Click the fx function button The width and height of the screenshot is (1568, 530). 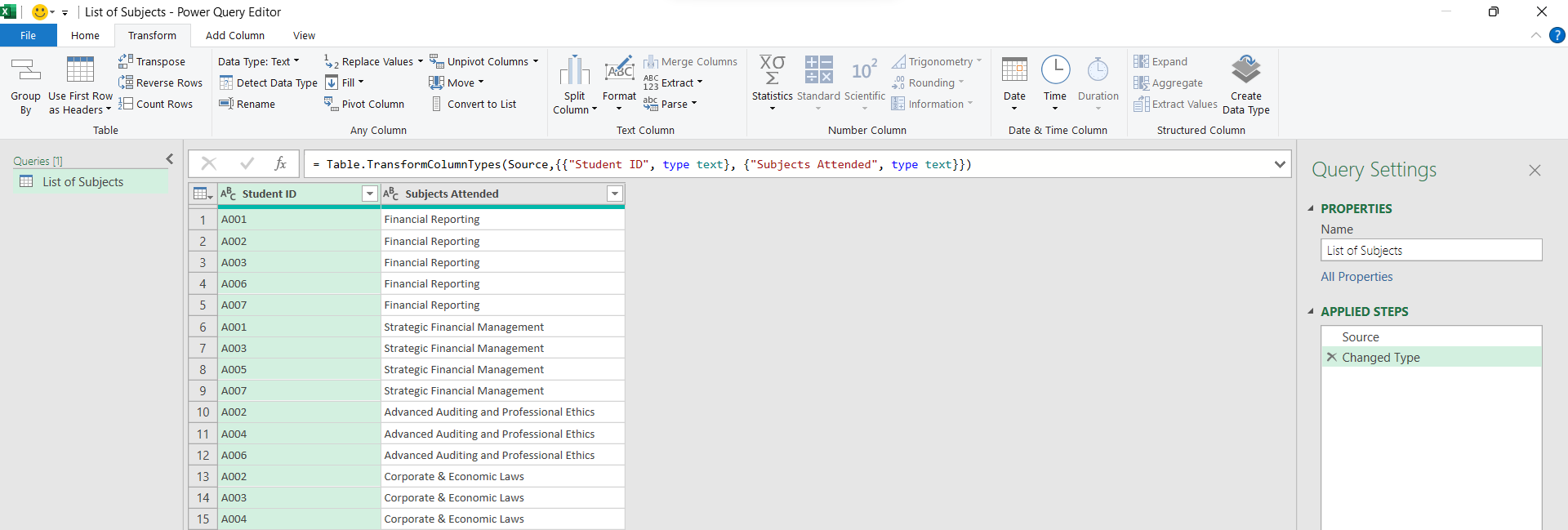[280, 163]
